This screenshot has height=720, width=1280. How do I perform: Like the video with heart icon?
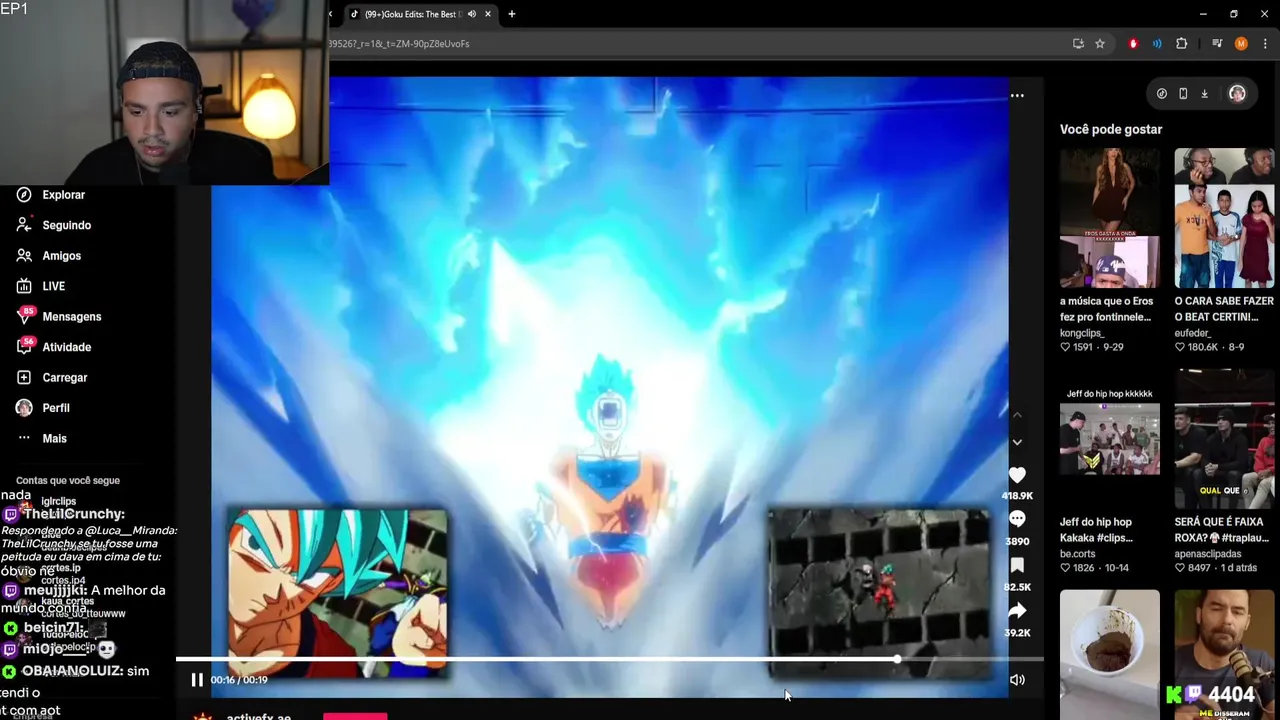tap(1017, 475)
